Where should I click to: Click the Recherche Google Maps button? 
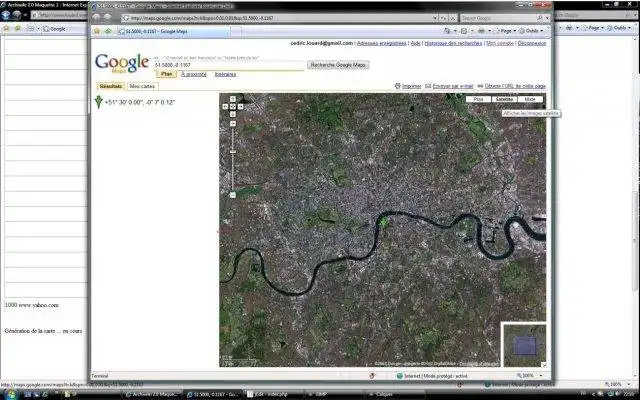click(x=338, y=65)
